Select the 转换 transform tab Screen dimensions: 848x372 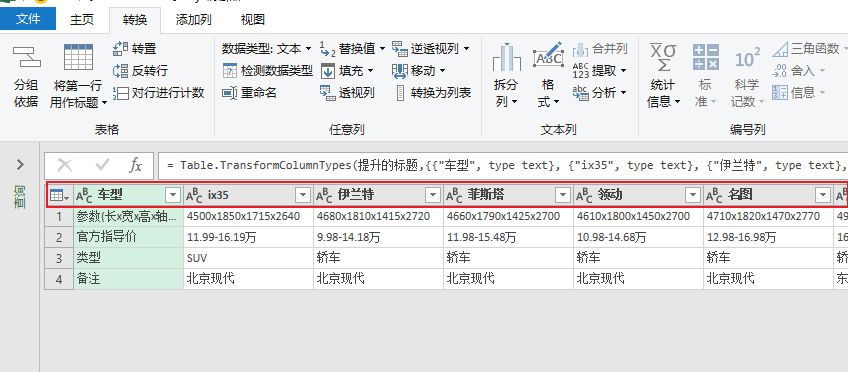click(135, 19)
